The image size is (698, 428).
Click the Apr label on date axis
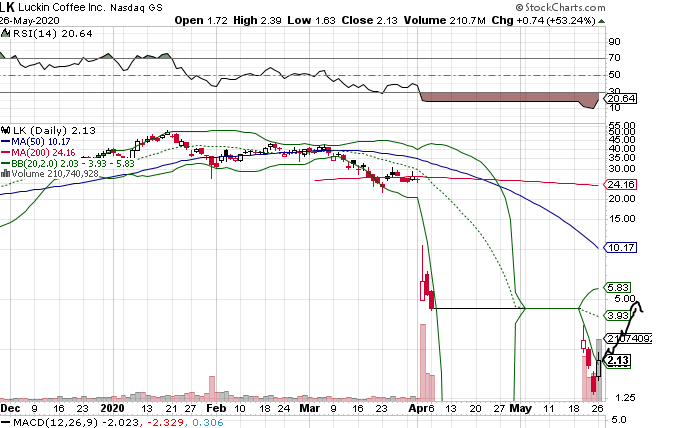pos(418,408)
